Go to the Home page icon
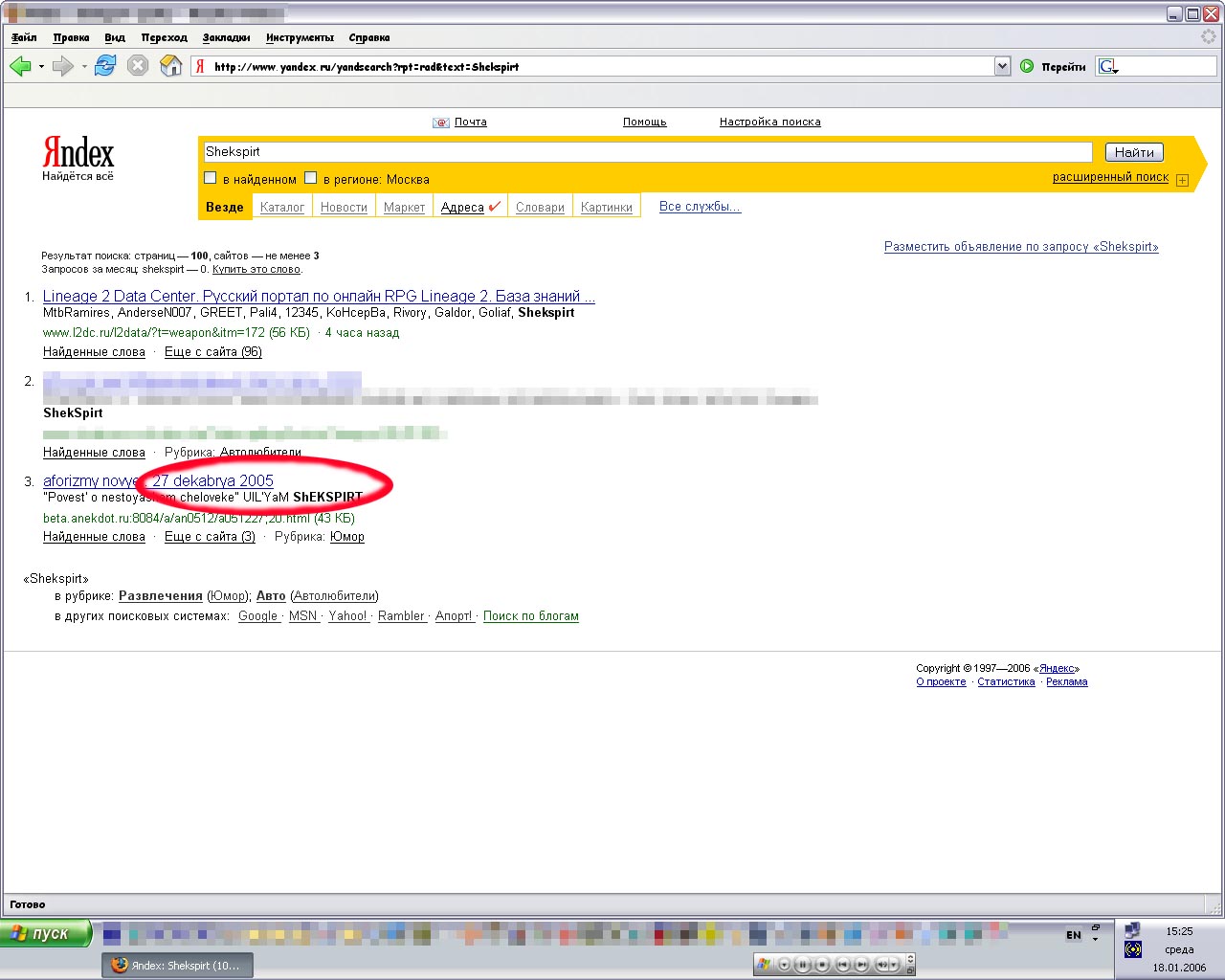Screen dimensions: 1225x980 point(170,66)
